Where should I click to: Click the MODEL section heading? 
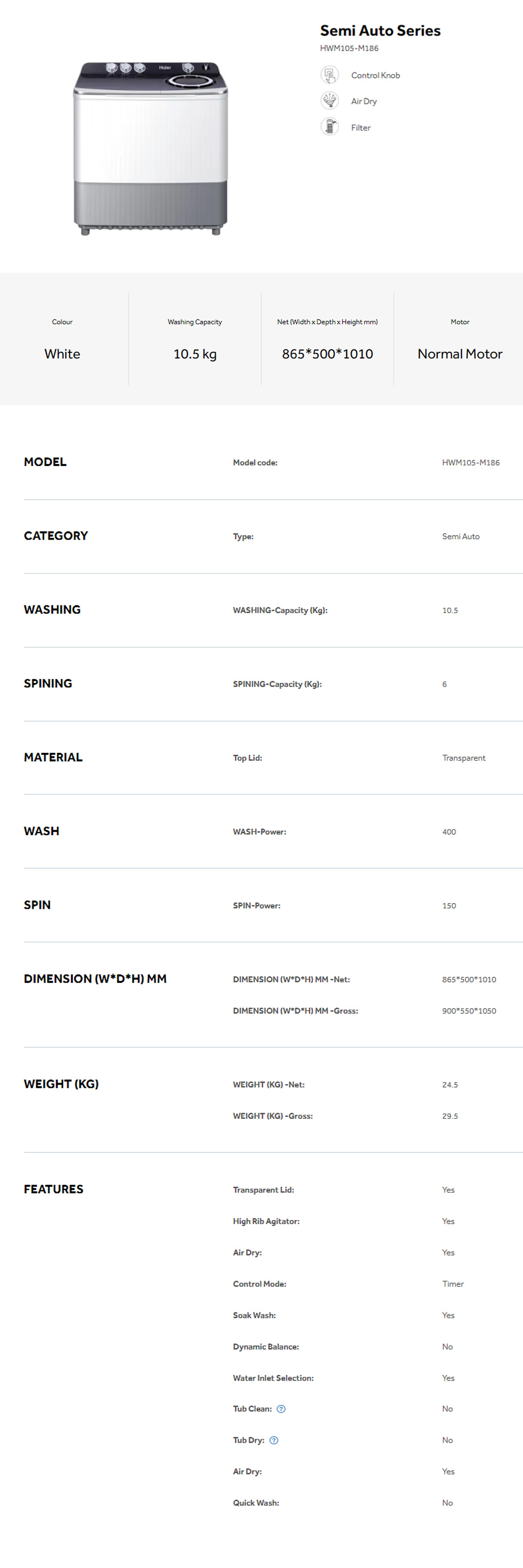45,462
